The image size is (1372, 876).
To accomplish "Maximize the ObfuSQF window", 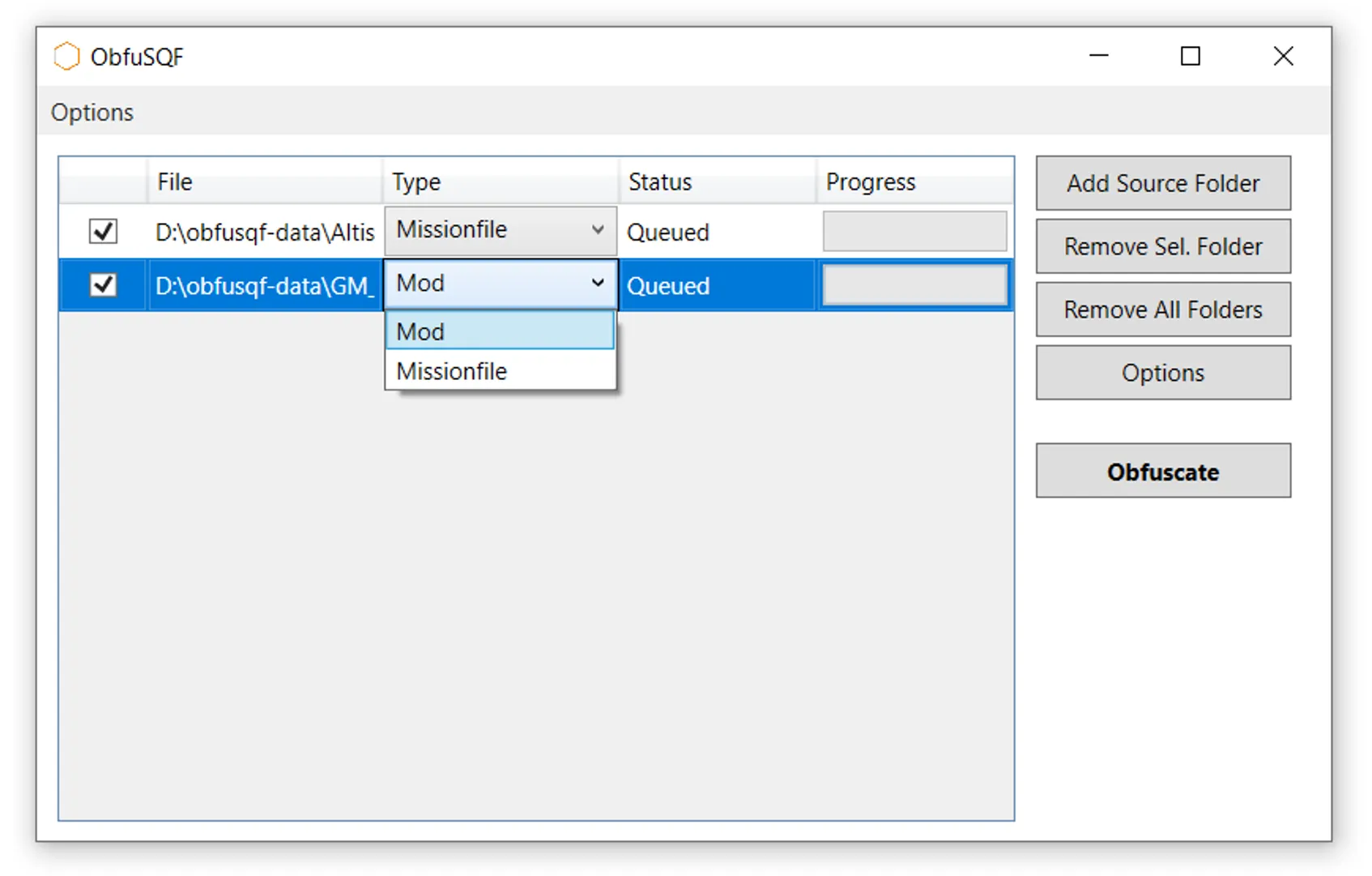I will 1190,56.
